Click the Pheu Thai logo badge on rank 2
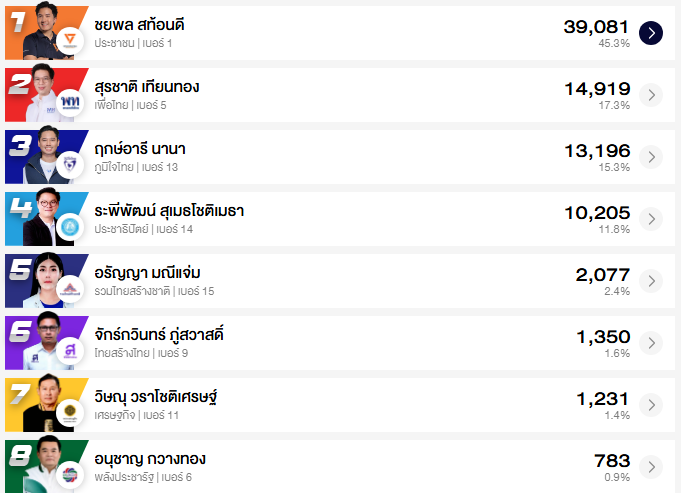Viewport: 681px width, 493px height. 70,102
